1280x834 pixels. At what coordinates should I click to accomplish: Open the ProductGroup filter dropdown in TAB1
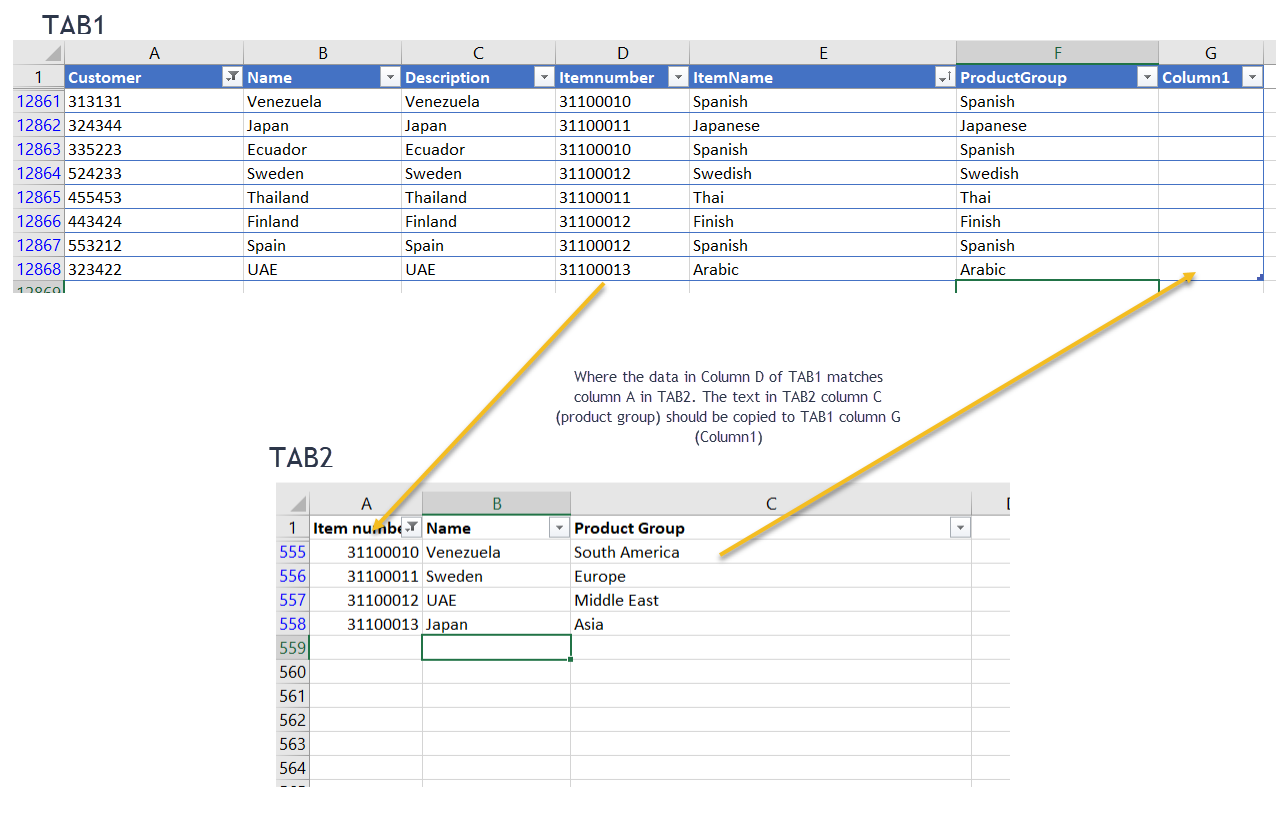tap(1147, 77)
